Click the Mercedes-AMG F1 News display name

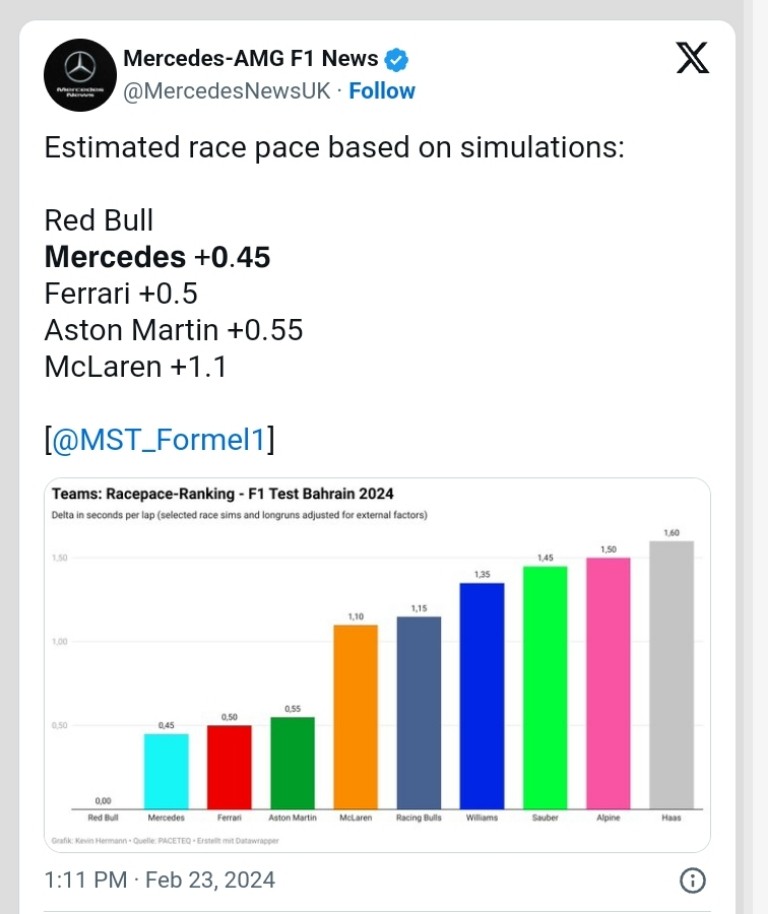[x=251, y=58]
